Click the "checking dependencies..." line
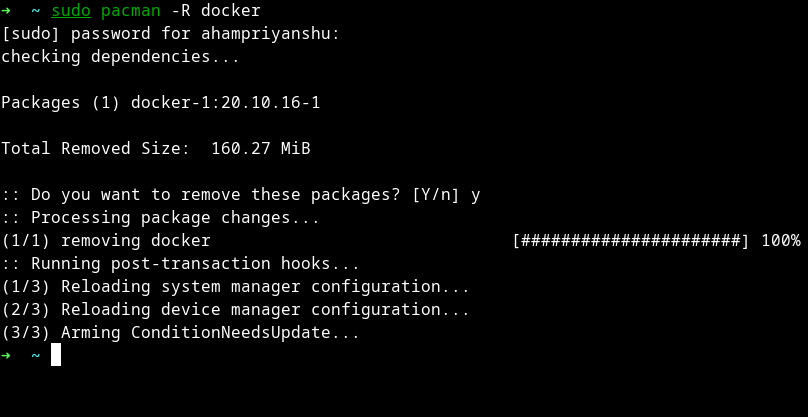This screenshot has height=417, width=808. click(x=120, y=57)
